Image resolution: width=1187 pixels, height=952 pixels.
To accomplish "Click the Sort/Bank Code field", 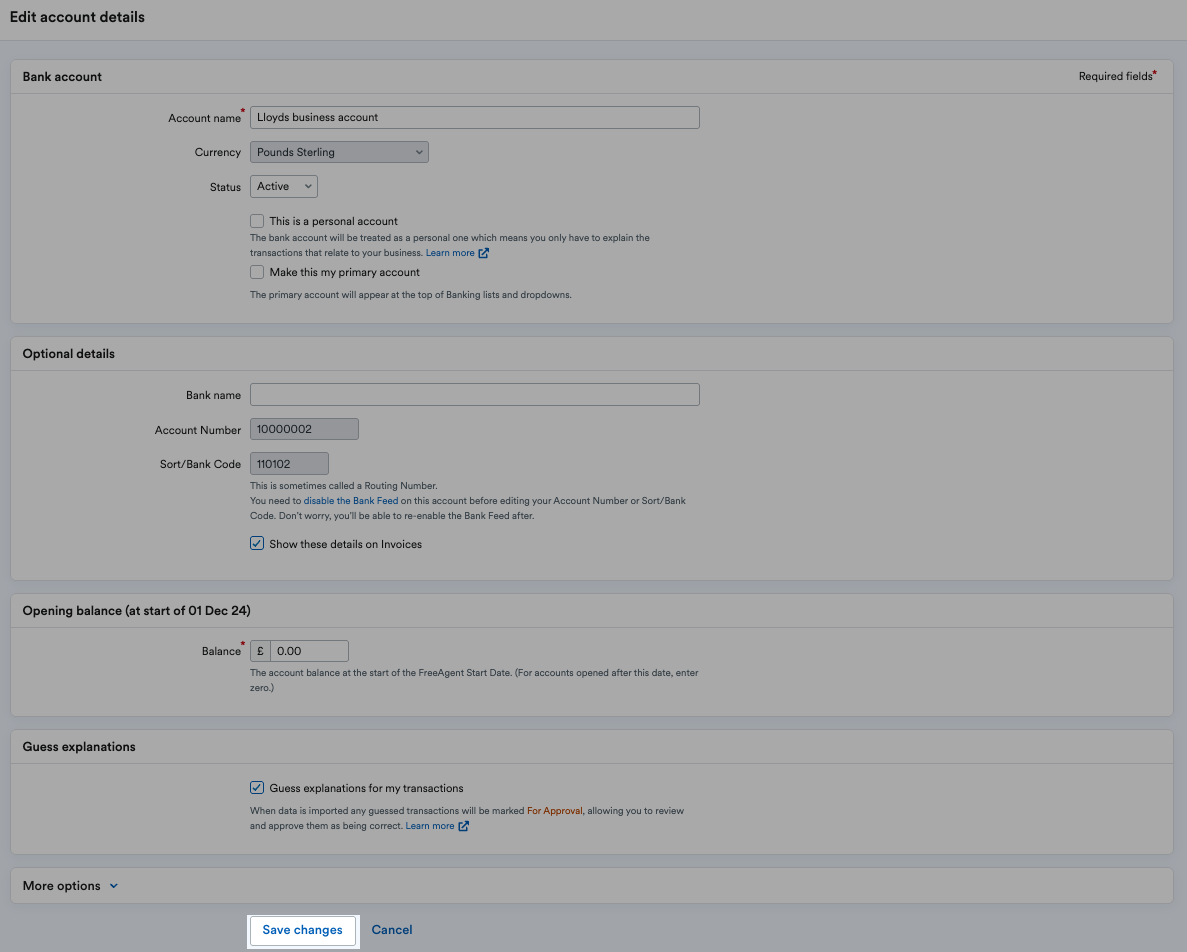I will coord(289,464).
